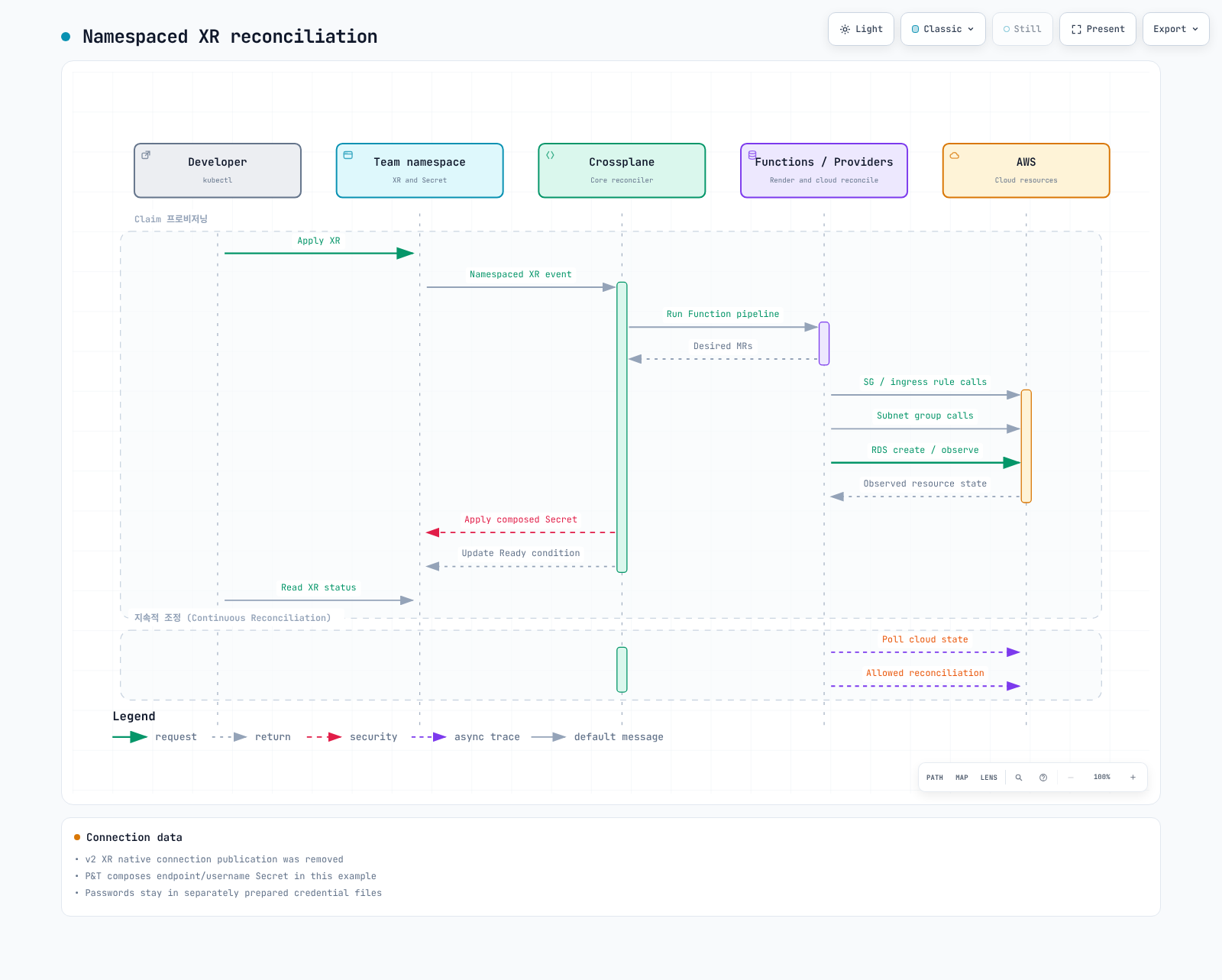Image resolution: width=1222 pixels, height=980 pixels.
Task: Click the 'Poll cloud state' async label
Action: click(925, 639)
